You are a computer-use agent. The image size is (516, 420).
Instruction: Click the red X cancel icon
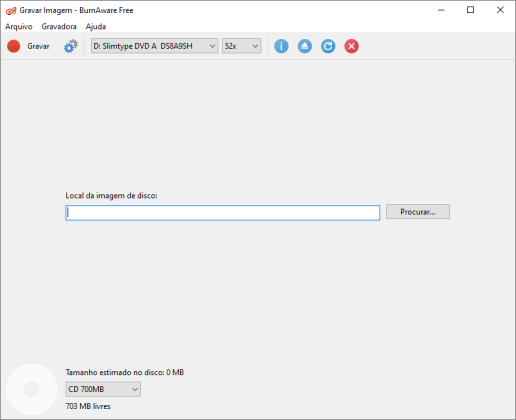point(351,46)
